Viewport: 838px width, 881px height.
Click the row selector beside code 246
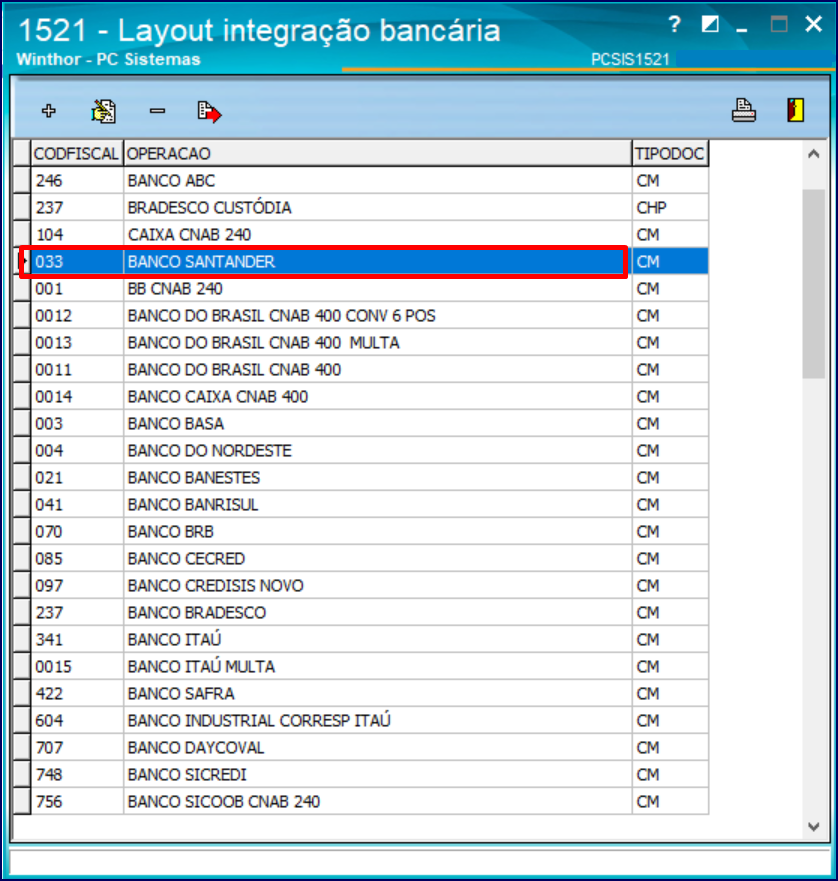click(22, 180)
